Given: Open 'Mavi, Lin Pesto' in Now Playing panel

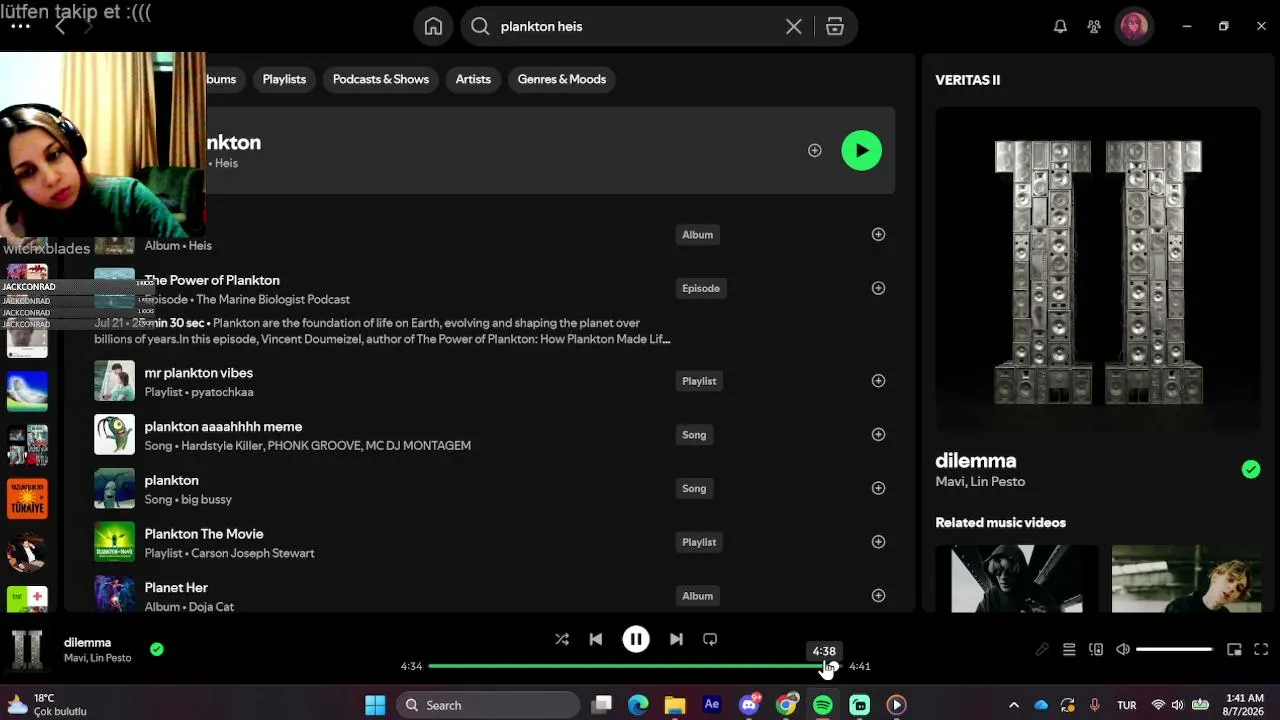Looking at the screenshot, I should (x=980, y=482).
